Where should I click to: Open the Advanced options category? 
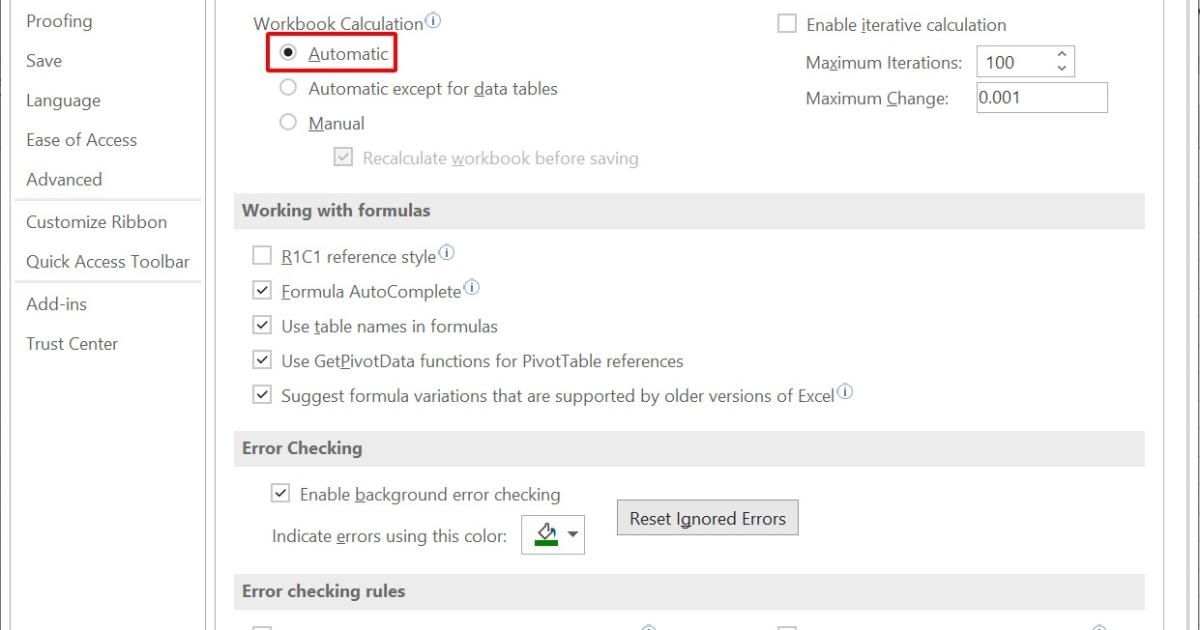[64, 179]
